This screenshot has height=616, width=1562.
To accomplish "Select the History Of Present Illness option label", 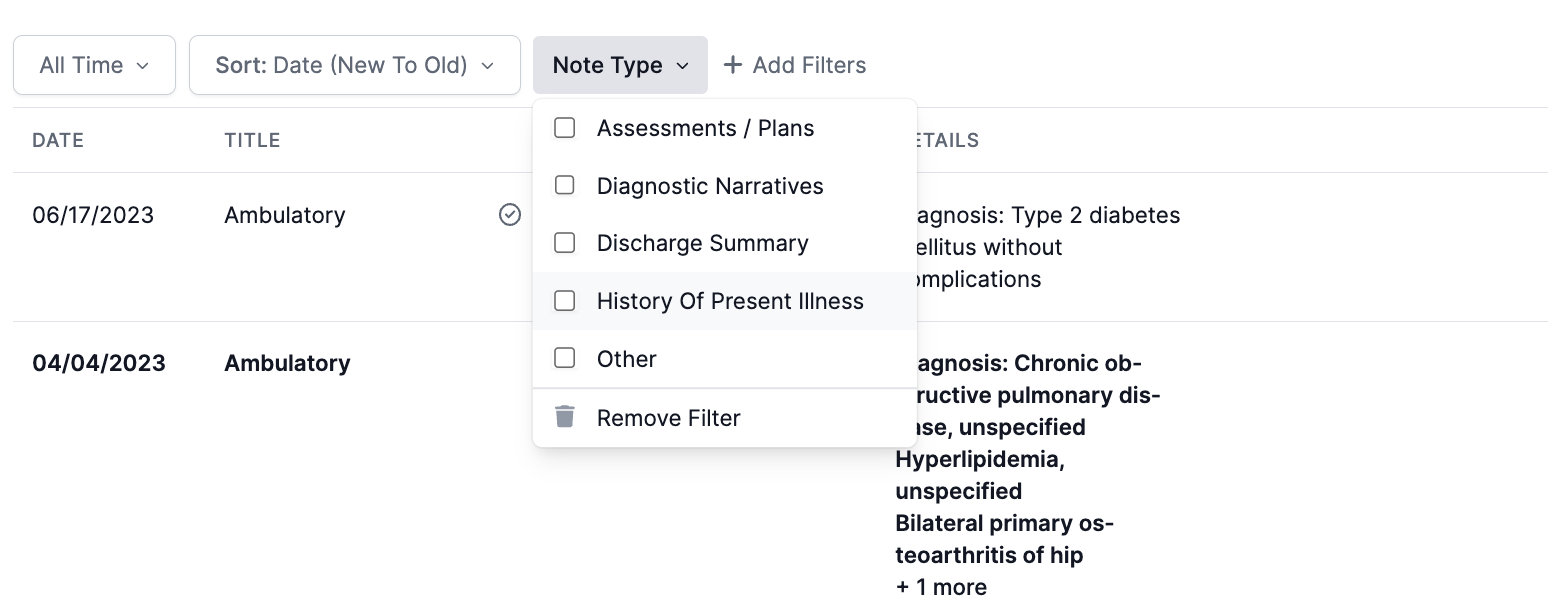I will [730, 301].
